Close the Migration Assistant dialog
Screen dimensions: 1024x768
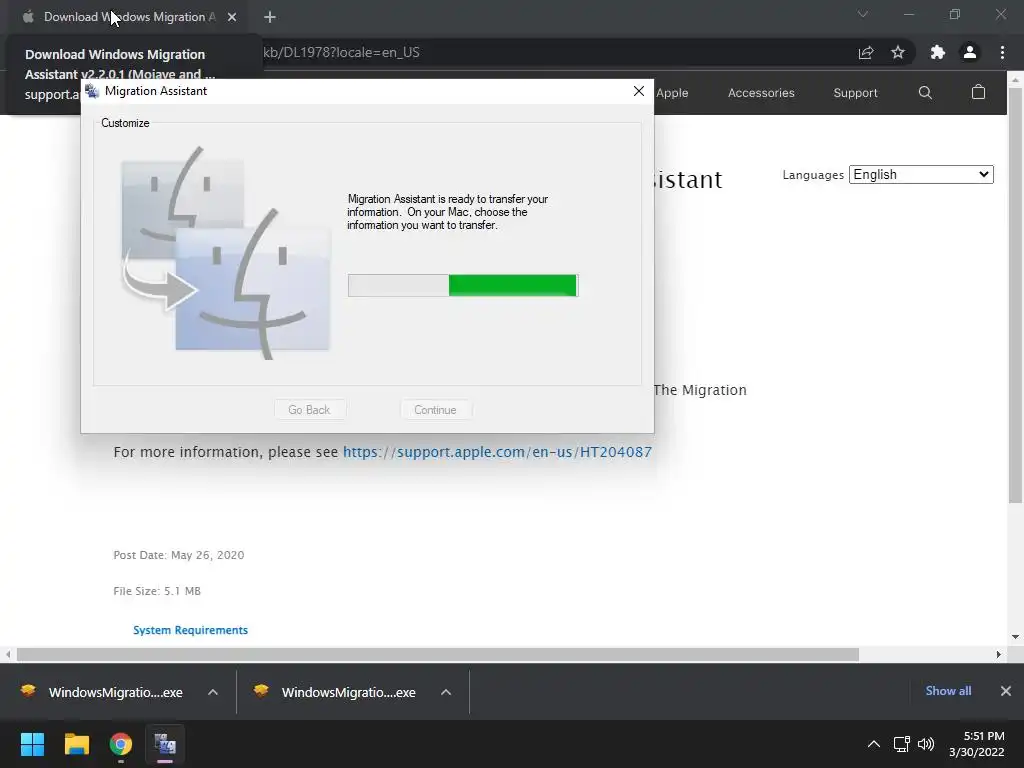point(639,91)
